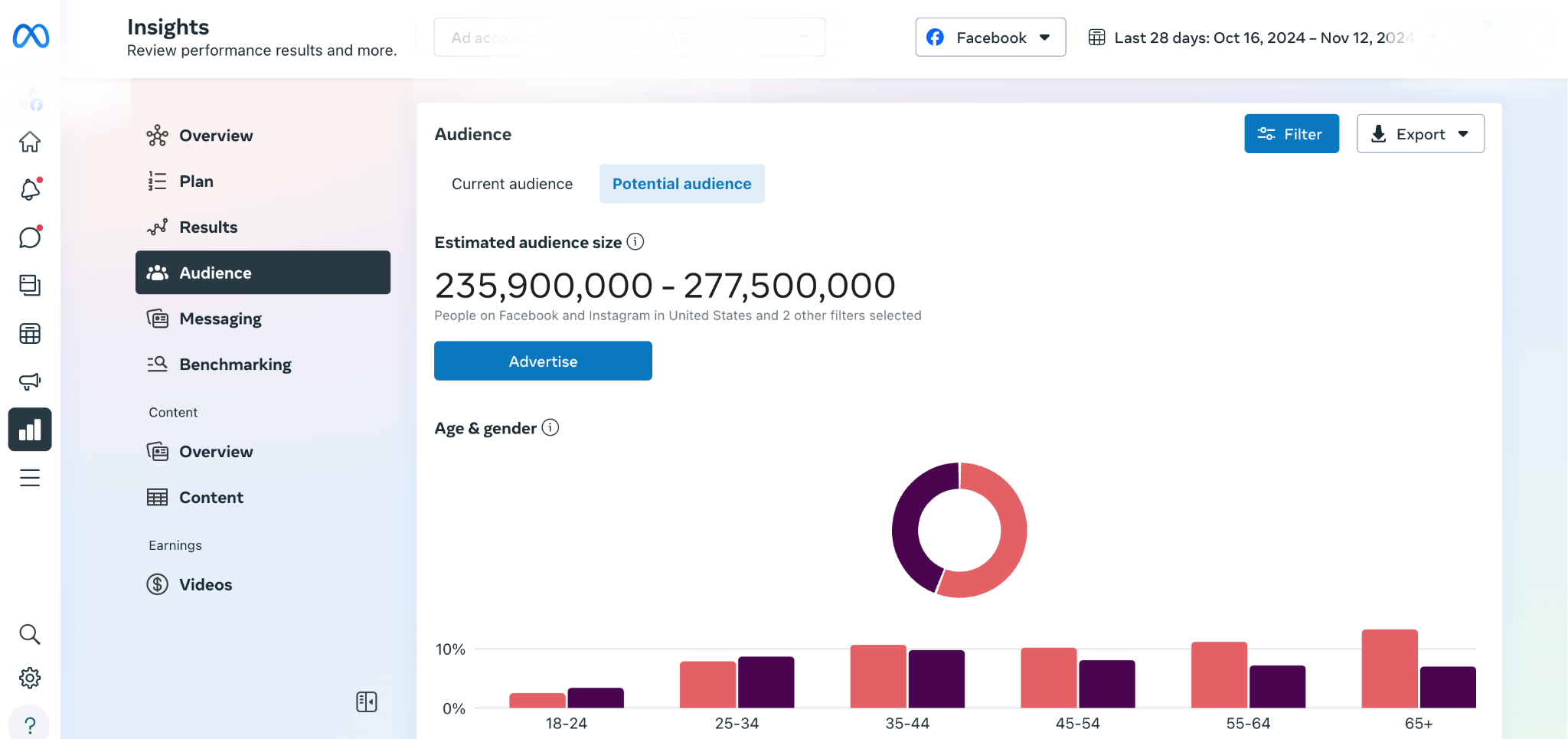Viewport: 1568px width, 739px height.
Task: Click the pink 35-44 bar
Action: [x=878, y=676]
